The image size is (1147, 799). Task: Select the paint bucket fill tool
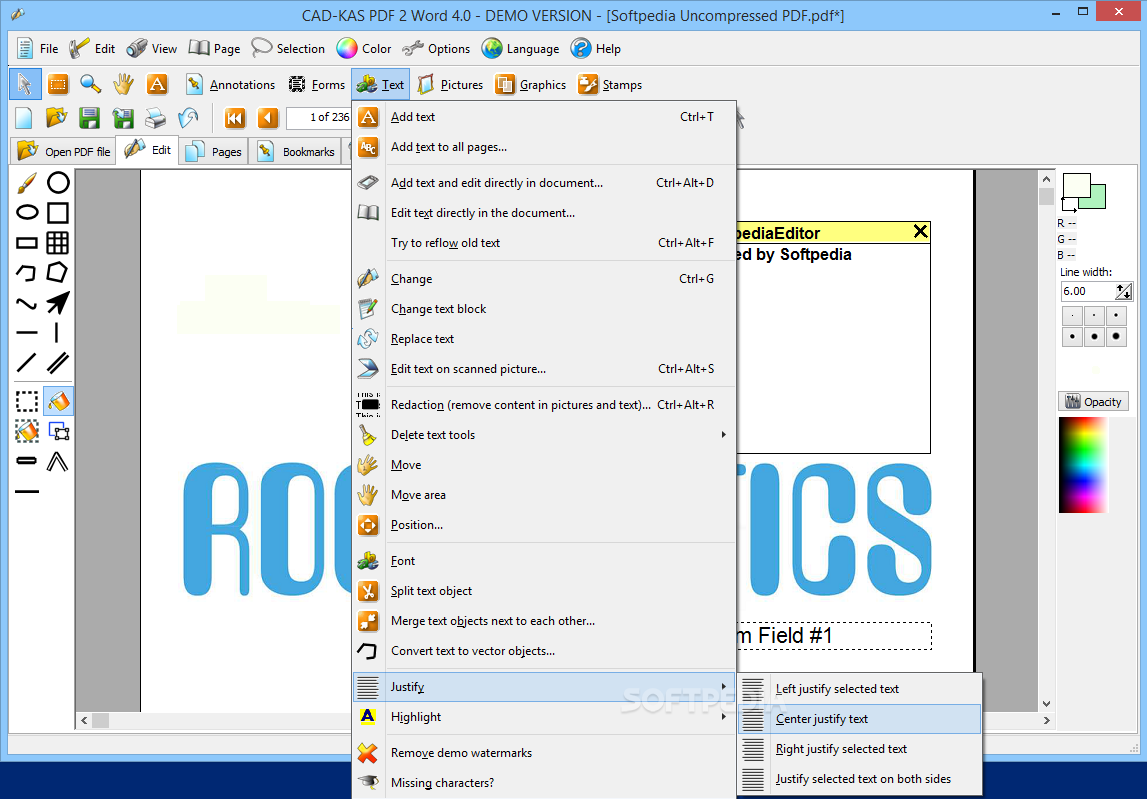(58, 401)
